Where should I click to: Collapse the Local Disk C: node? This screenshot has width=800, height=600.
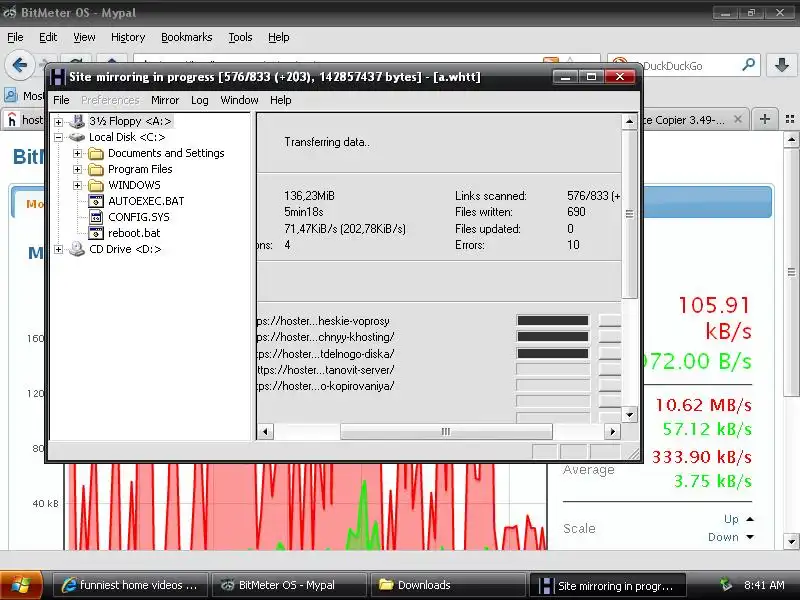coord(59,137)
